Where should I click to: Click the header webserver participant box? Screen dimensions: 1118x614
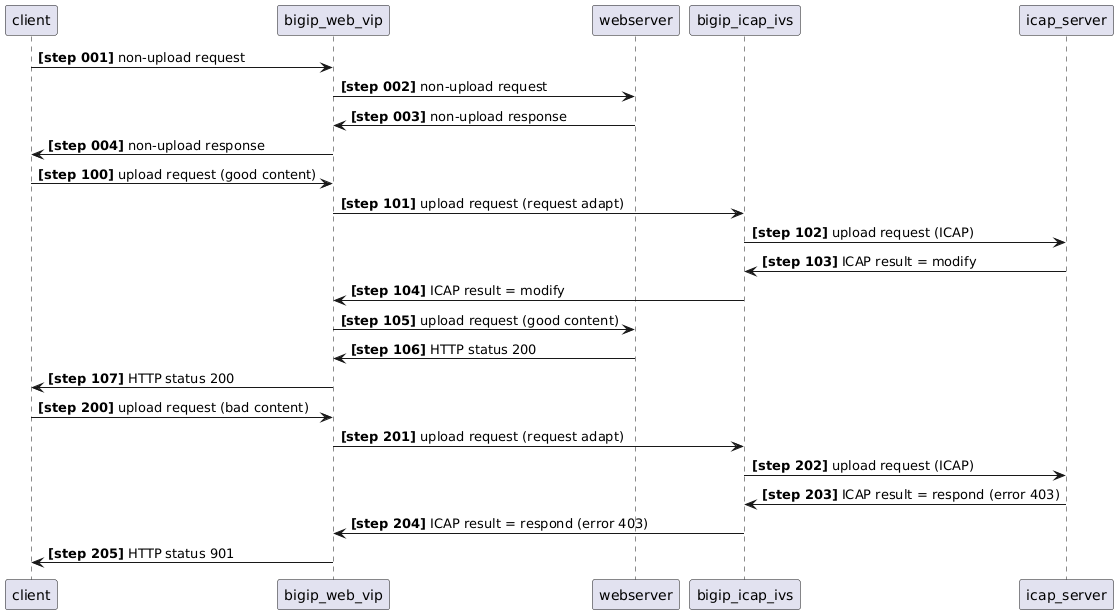pos(636,19)
